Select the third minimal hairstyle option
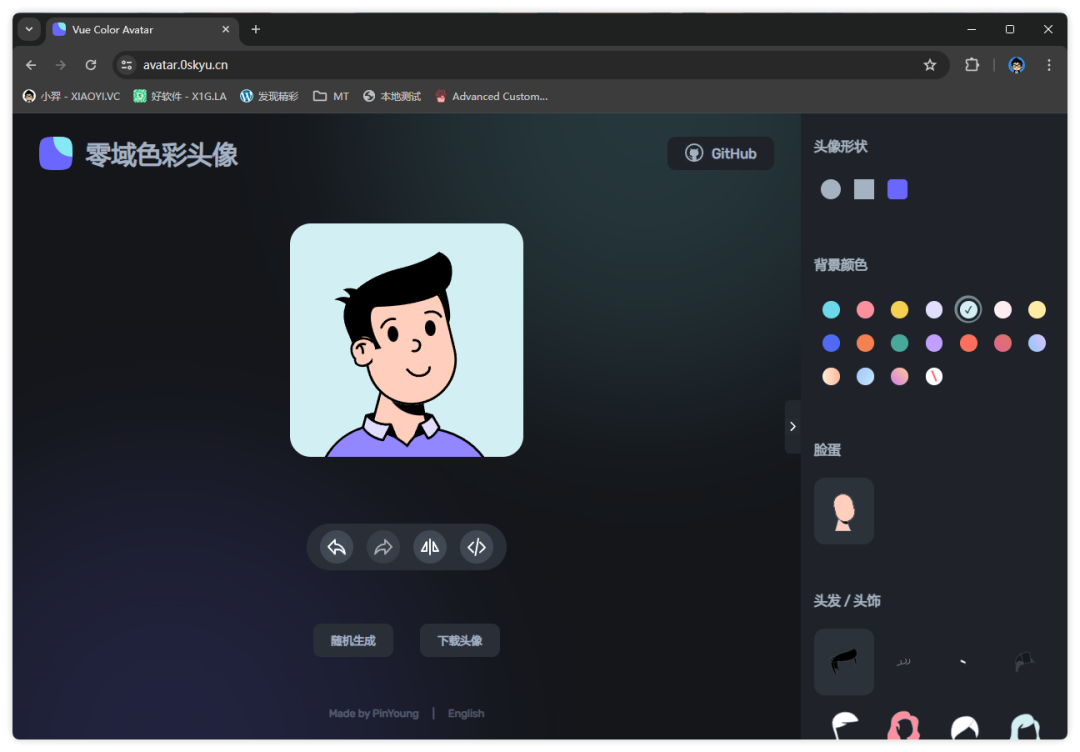The height and width of the screenshot is (752, 1080). [x=964, y=662]
